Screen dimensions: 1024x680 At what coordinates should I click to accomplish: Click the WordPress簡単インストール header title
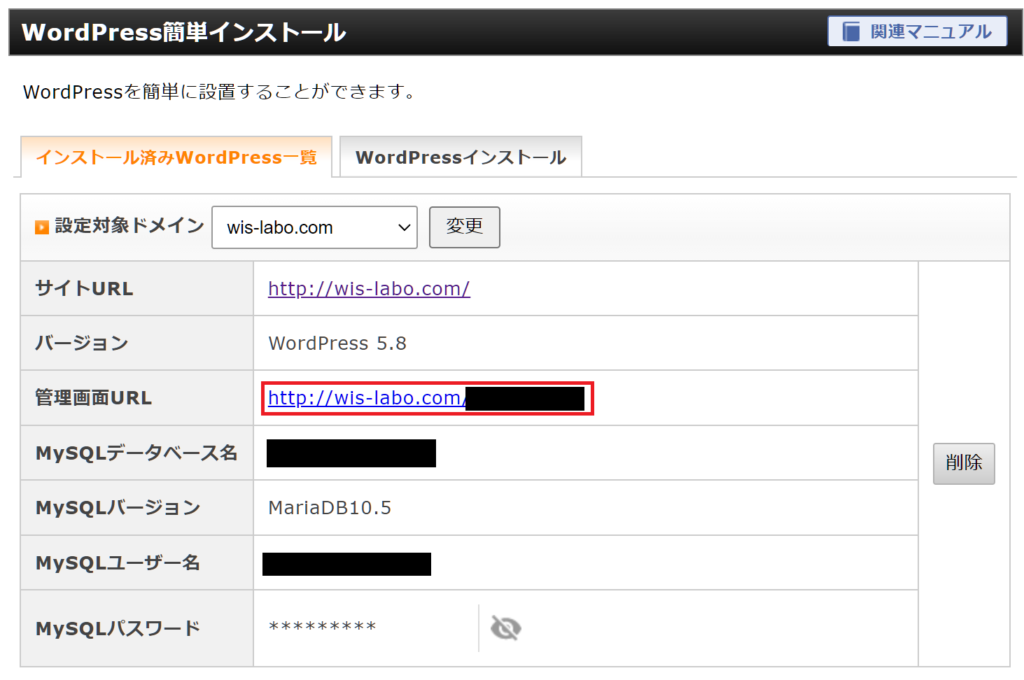point(184,32)
